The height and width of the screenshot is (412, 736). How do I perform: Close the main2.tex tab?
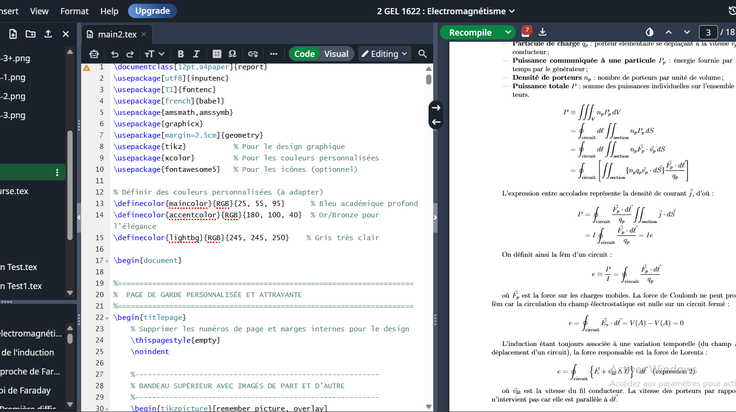pyautogui.click(x=144, y=34)
